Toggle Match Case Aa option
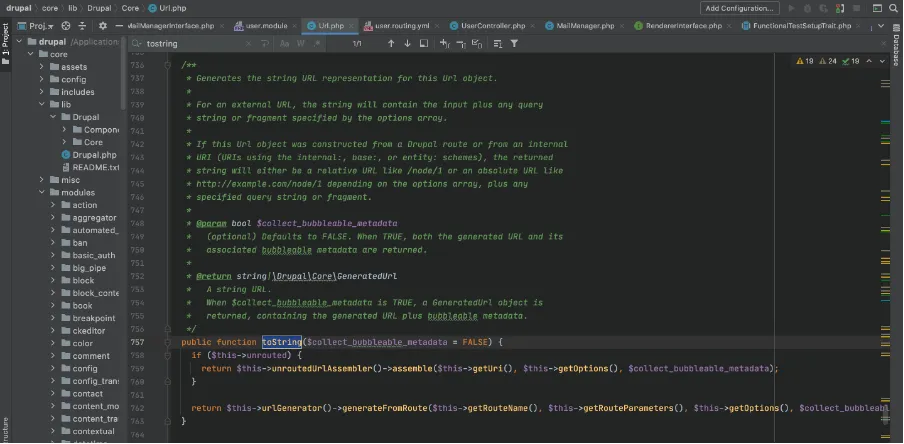 point(284,43)
